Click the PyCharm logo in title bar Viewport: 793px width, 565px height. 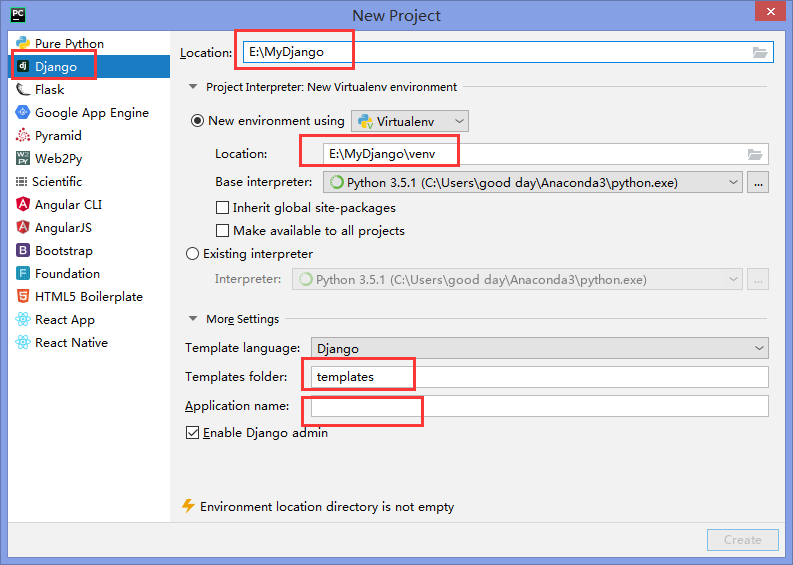tap(18, 15)
